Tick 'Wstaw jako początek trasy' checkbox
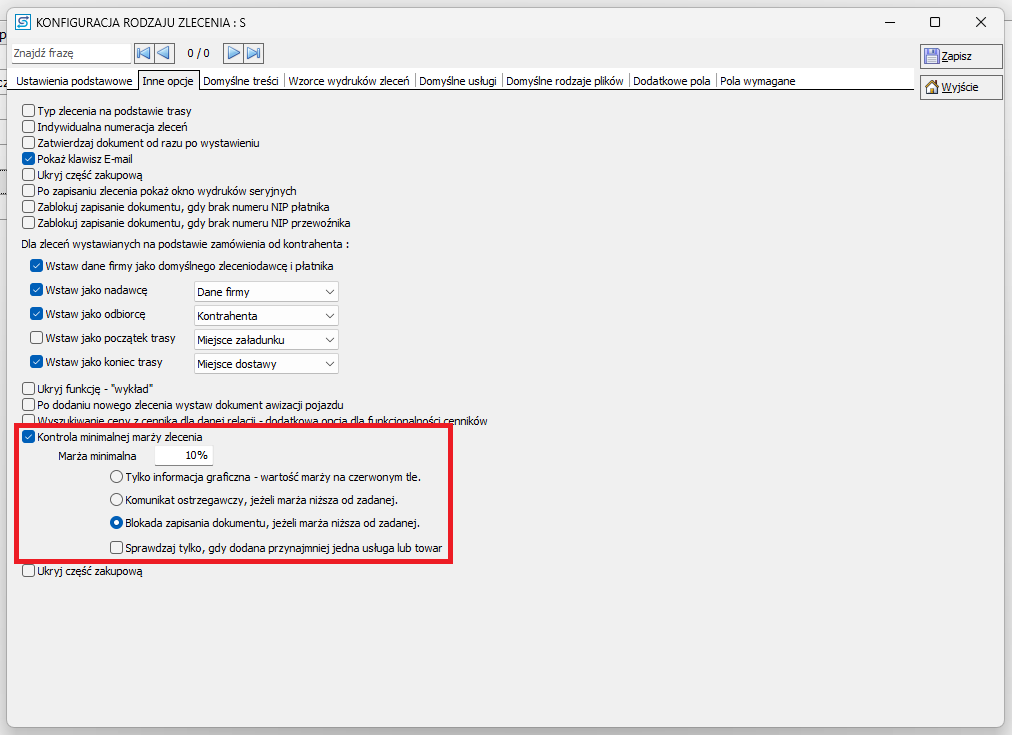Image resolution: width=1012 pixels, height=735 pixels. click(37, 338)
